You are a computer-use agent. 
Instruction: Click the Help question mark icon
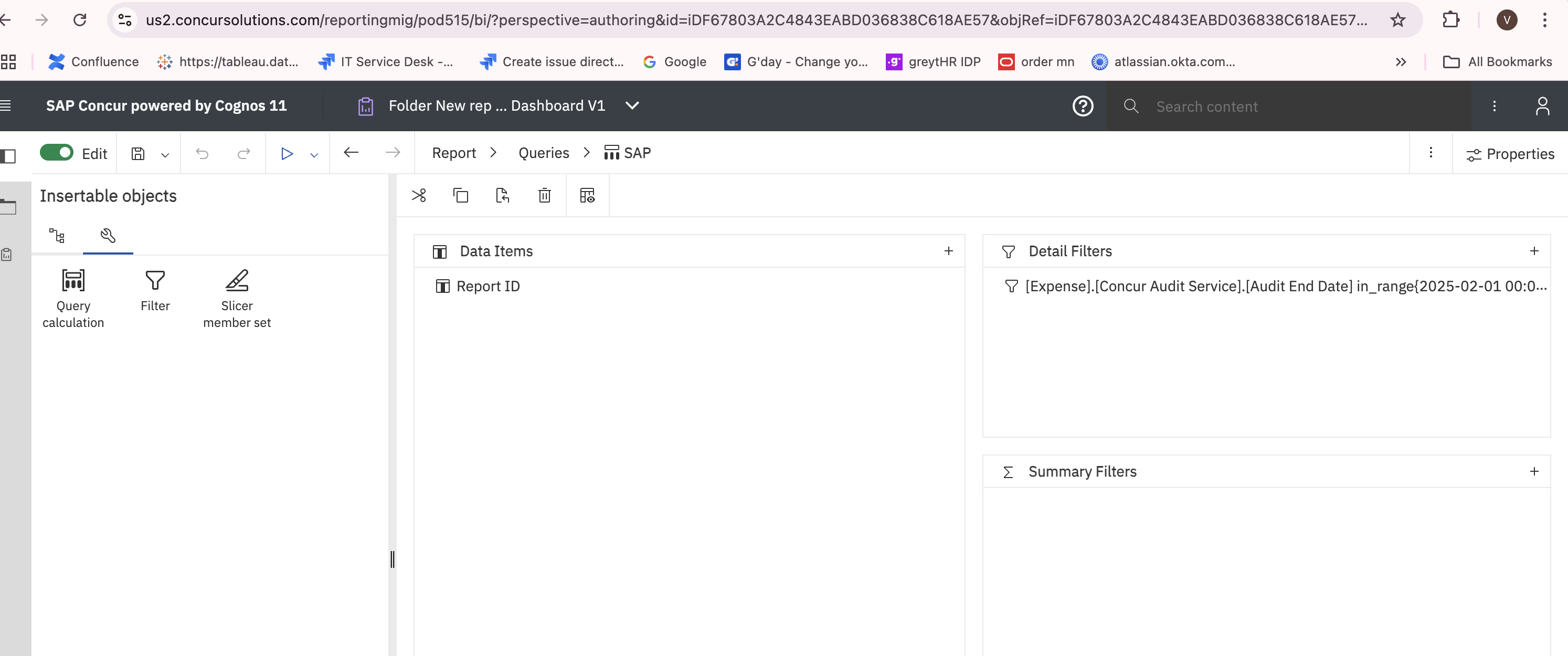pos(1083,106)
